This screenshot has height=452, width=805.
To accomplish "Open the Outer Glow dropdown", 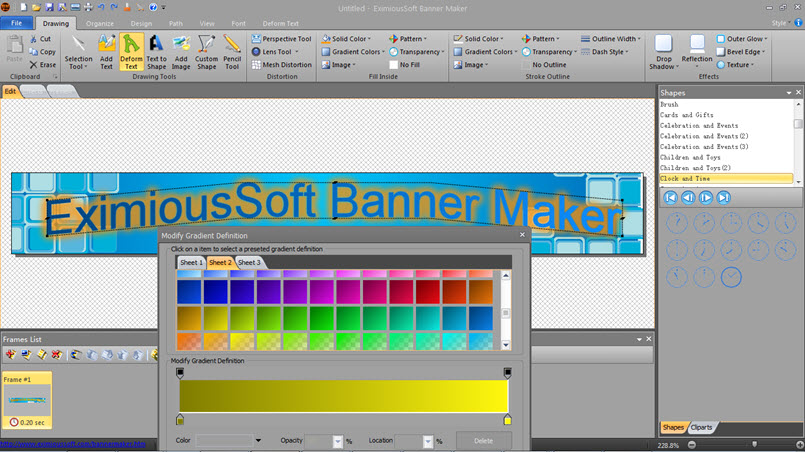I will [741, 39].
